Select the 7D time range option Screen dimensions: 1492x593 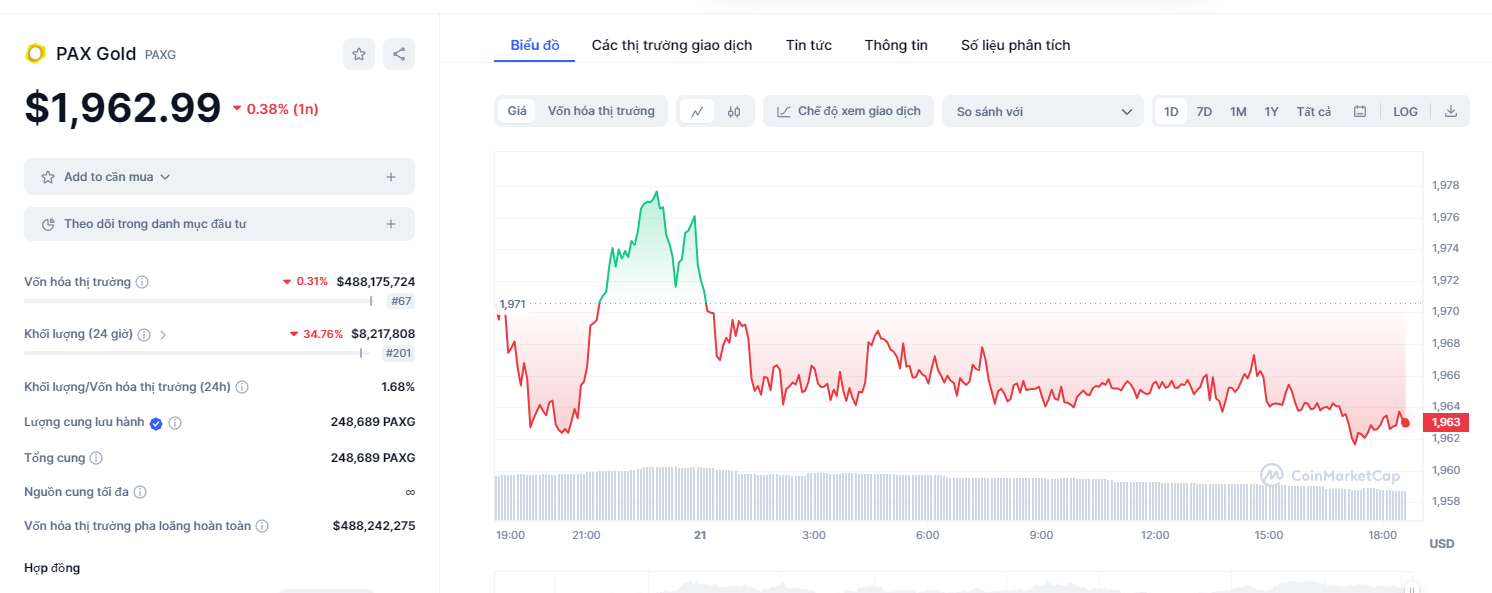[x=1204, y=112]
